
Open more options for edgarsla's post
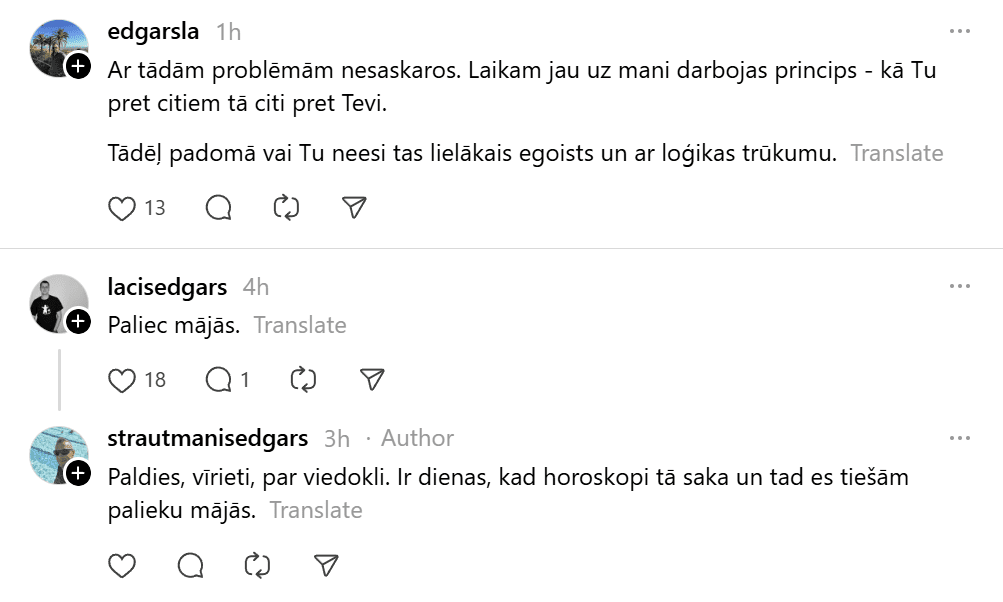coord(960,32)
